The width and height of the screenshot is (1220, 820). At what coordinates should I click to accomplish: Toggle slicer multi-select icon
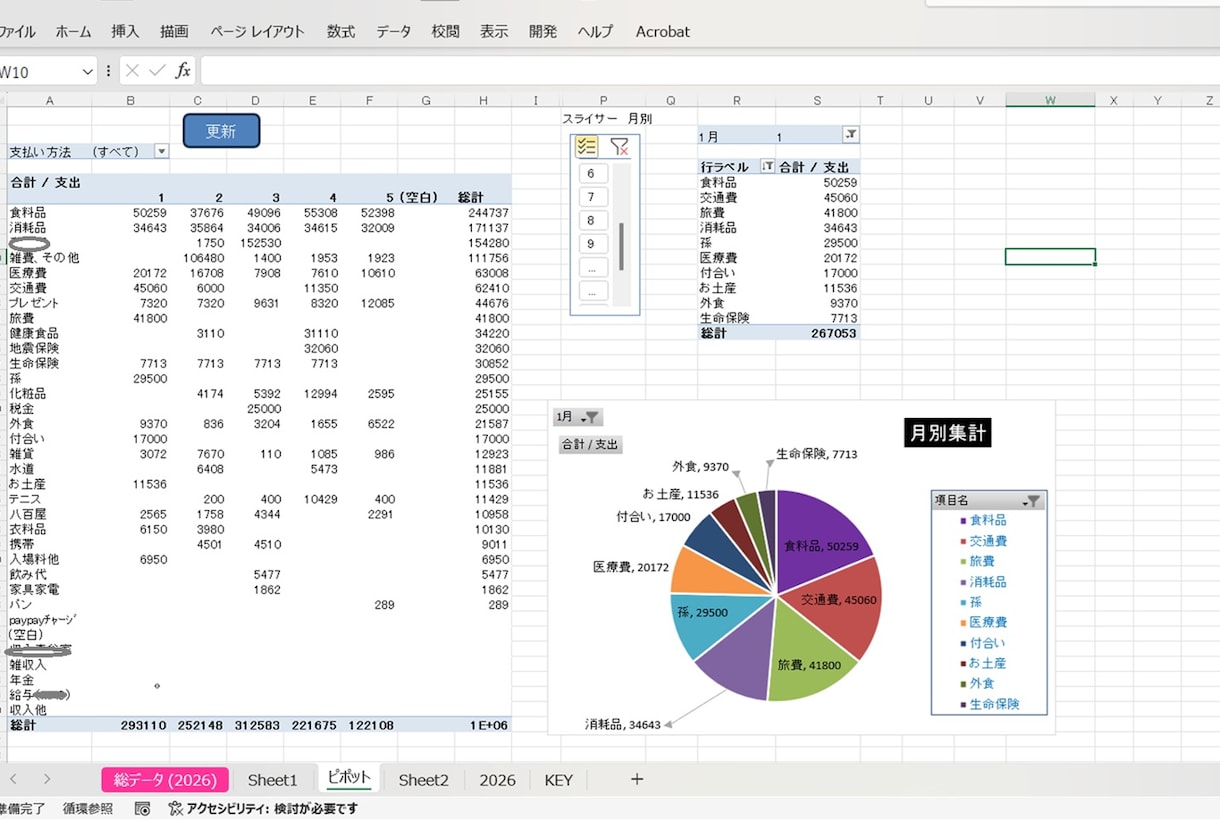[x=587, y=147]
